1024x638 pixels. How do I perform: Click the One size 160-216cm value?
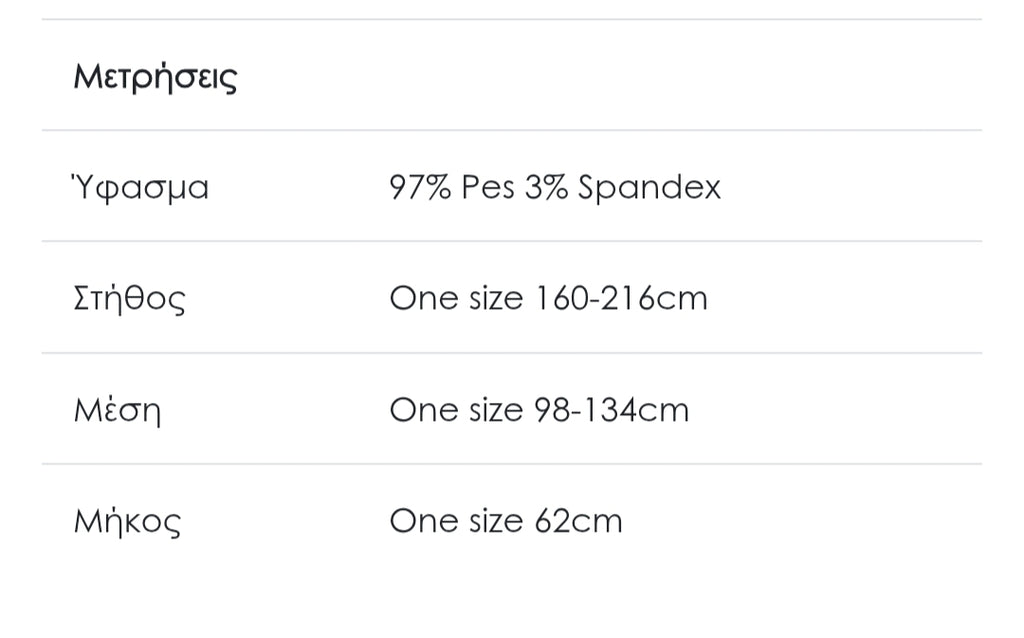(x=548, y=299)
